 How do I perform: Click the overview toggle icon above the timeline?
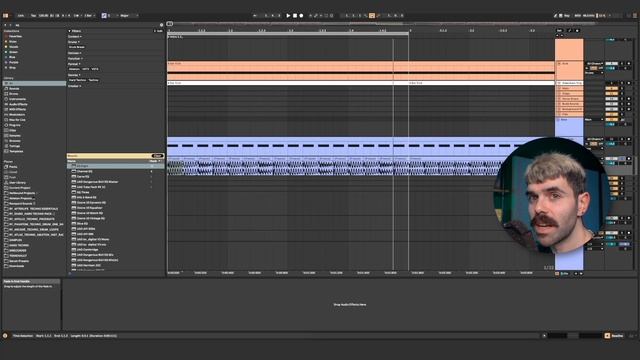[169, 24]
